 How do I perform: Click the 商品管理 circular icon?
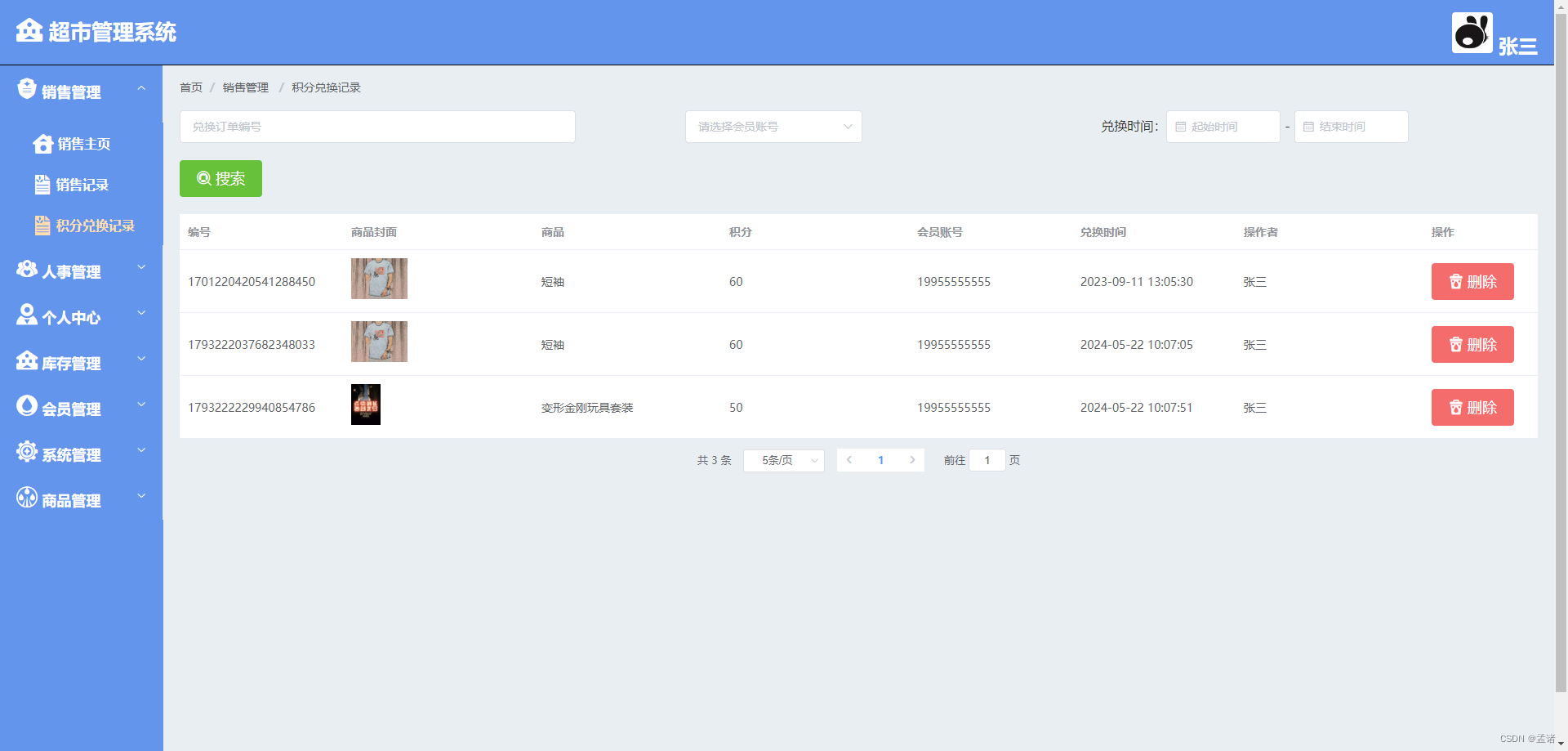click(x=27, y=497)
